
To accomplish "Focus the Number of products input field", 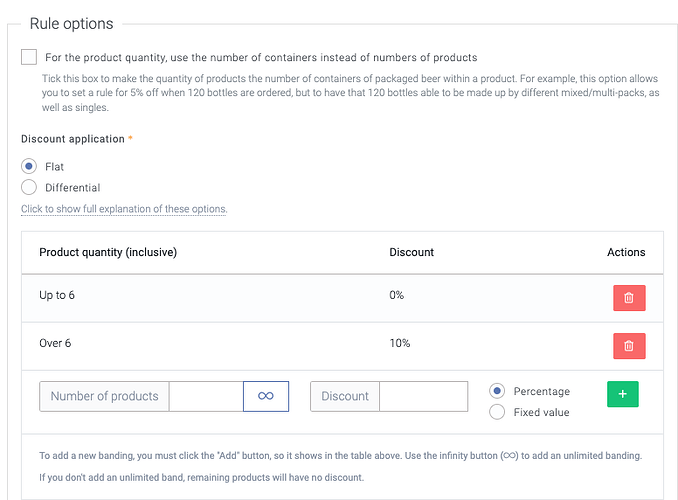I will (206, 396).
